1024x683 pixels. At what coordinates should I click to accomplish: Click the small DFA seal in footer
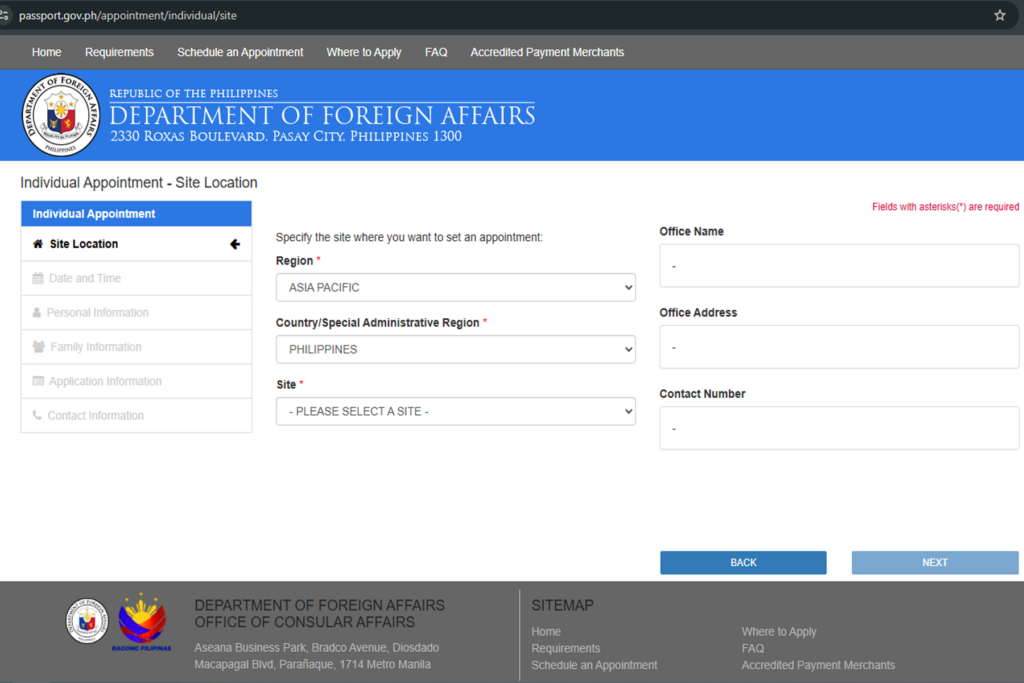[x=87, y=620]
